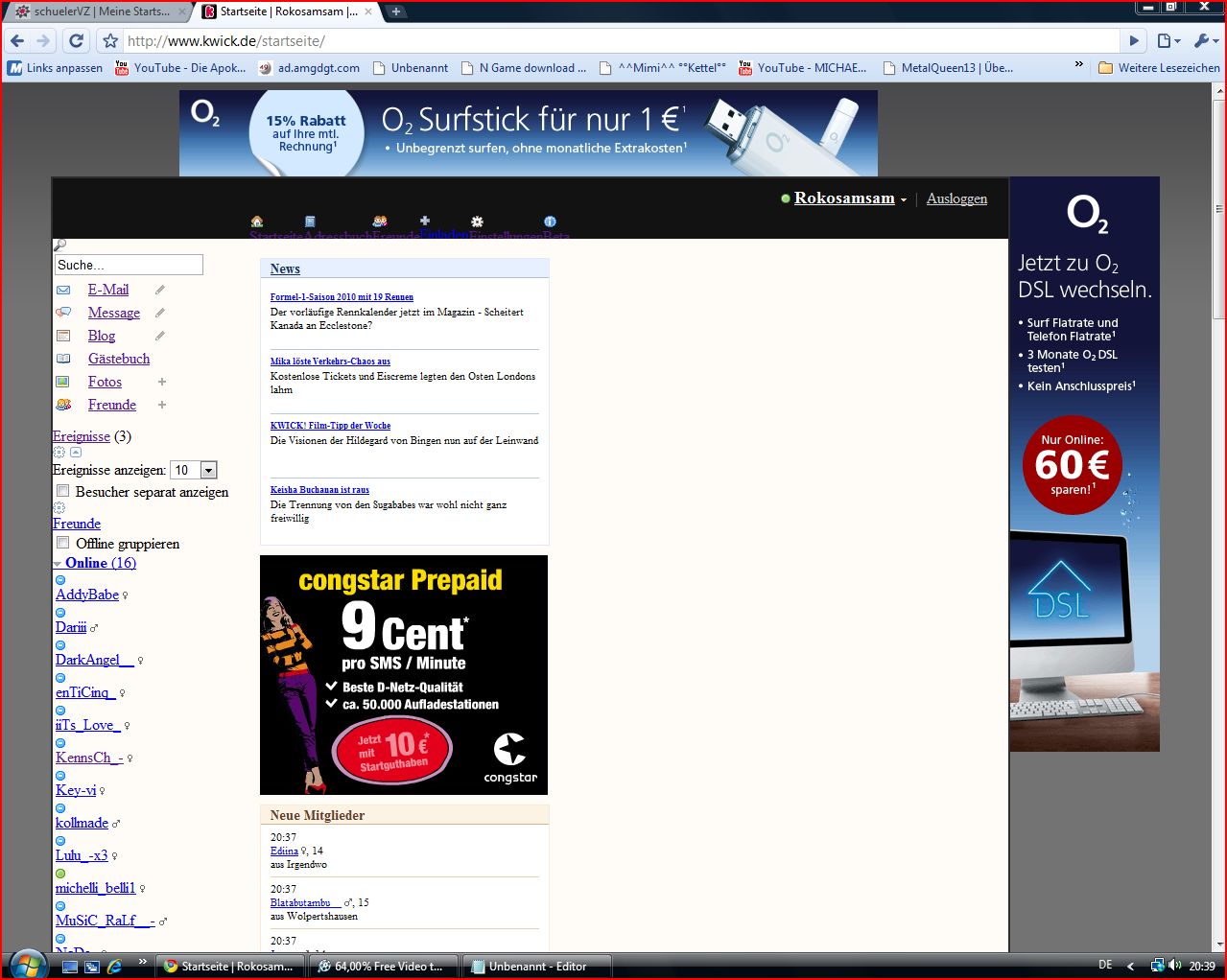Open new member Ediina's profile
Screen dimensions: 1227x980
[284, 851]
